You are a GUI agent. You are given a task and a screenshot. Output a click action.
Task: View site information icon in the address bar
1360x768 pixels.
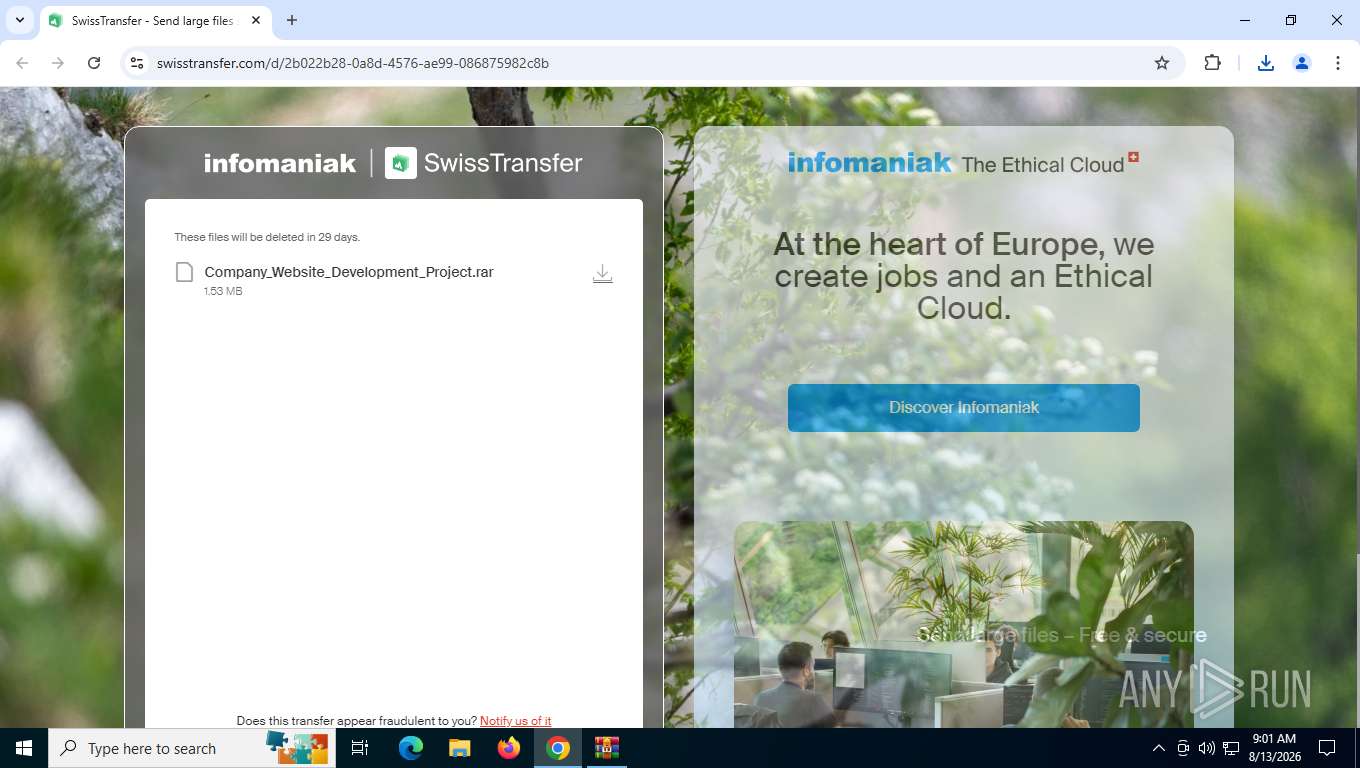(x=138, y=63)
